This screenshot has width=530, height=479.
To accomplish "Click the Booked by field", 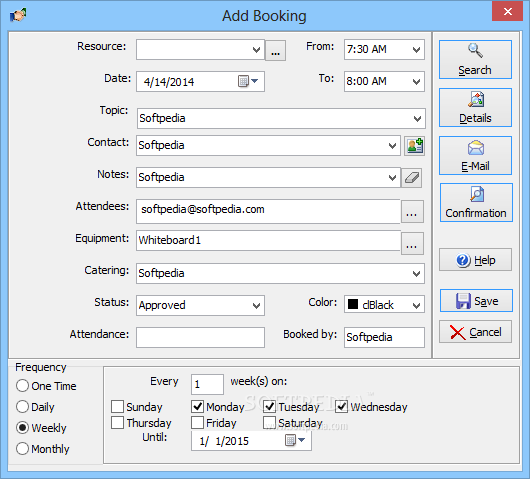I will (x=384, y=337).
